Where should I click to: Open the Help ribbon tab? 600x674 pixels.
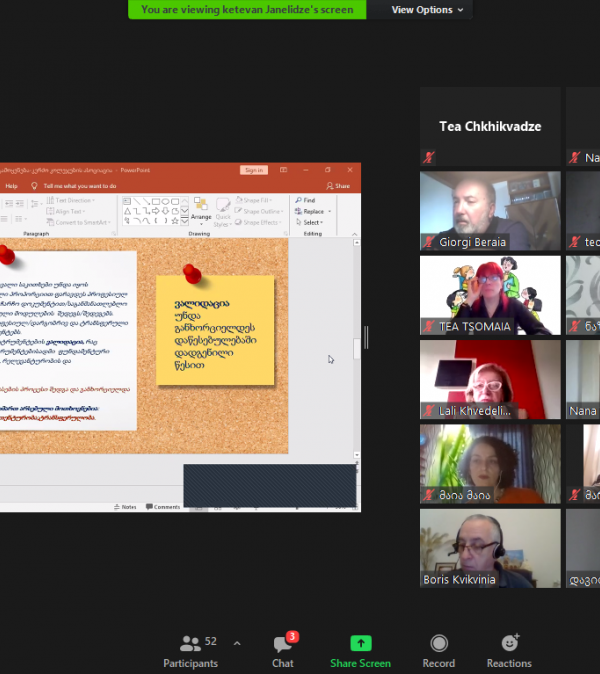[x=12, y=186]
